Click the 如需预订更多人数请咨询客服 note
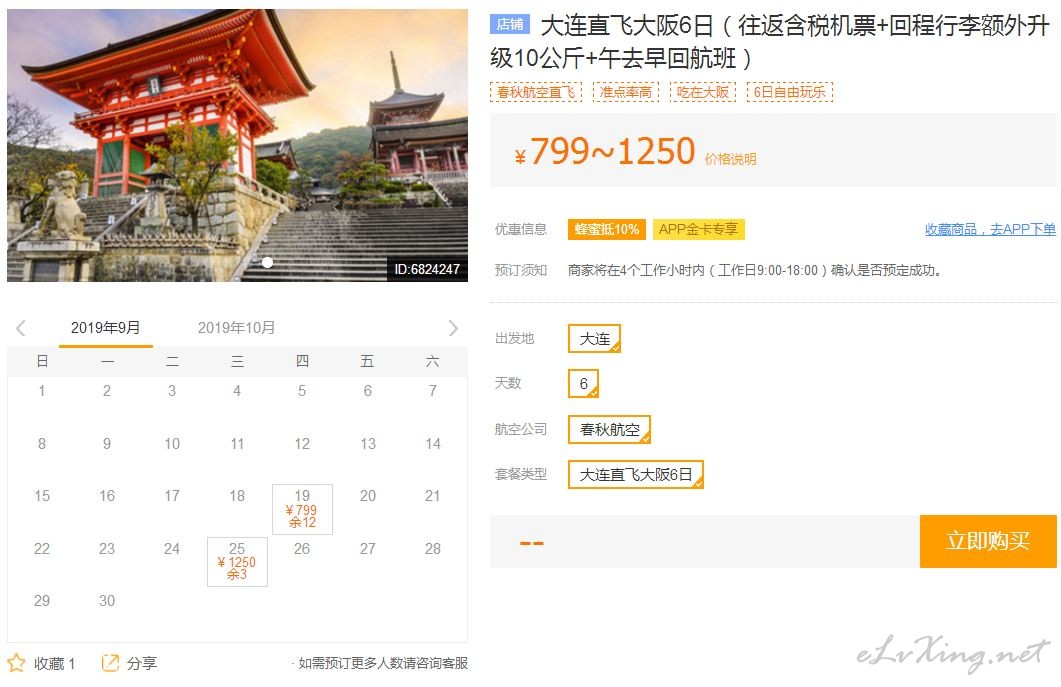Viewport: 1061px width, 687px height. coord(383,663)
